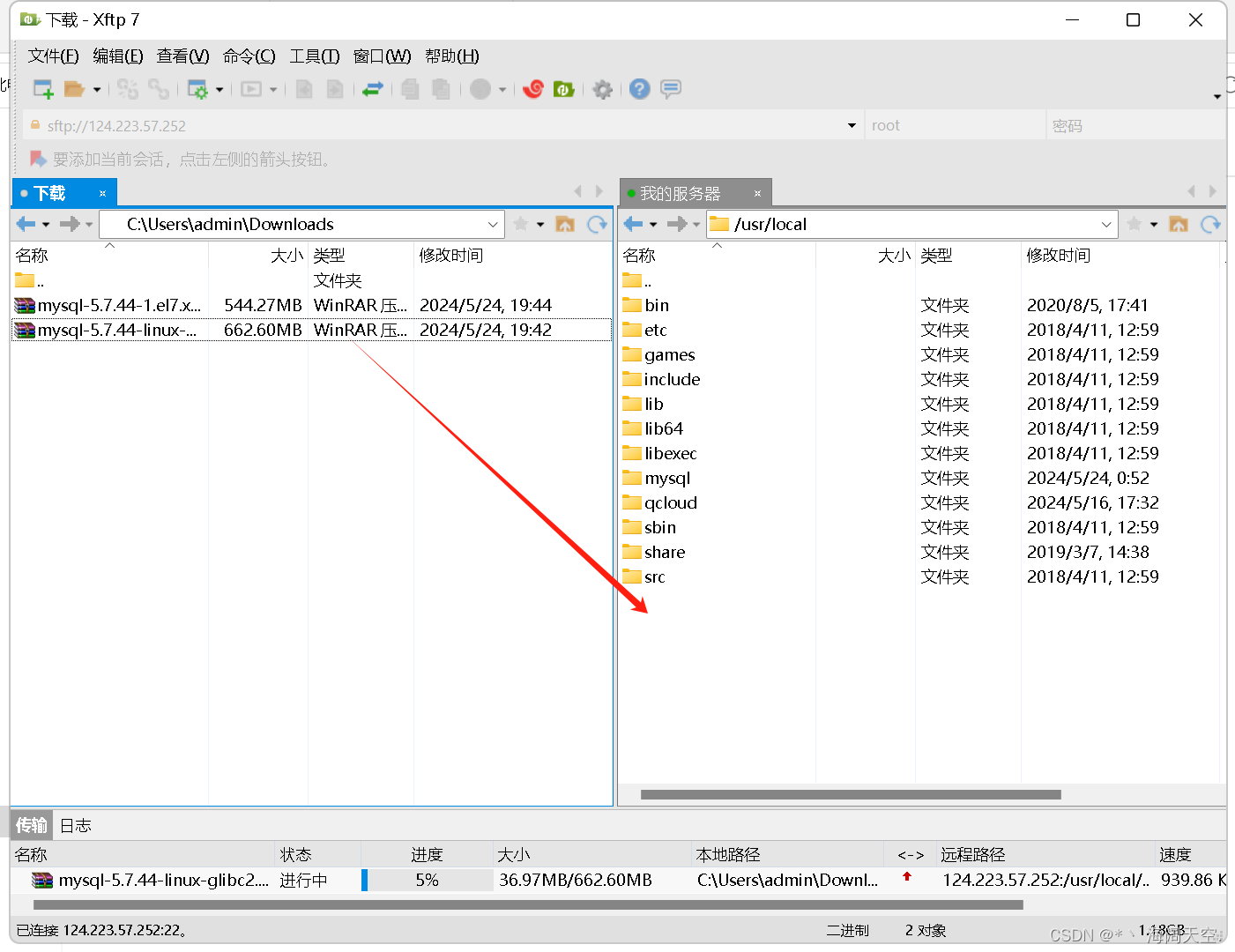1235x952 pixels.
Task: Click the transfer play toolbar icon
Action: [251, 89]
